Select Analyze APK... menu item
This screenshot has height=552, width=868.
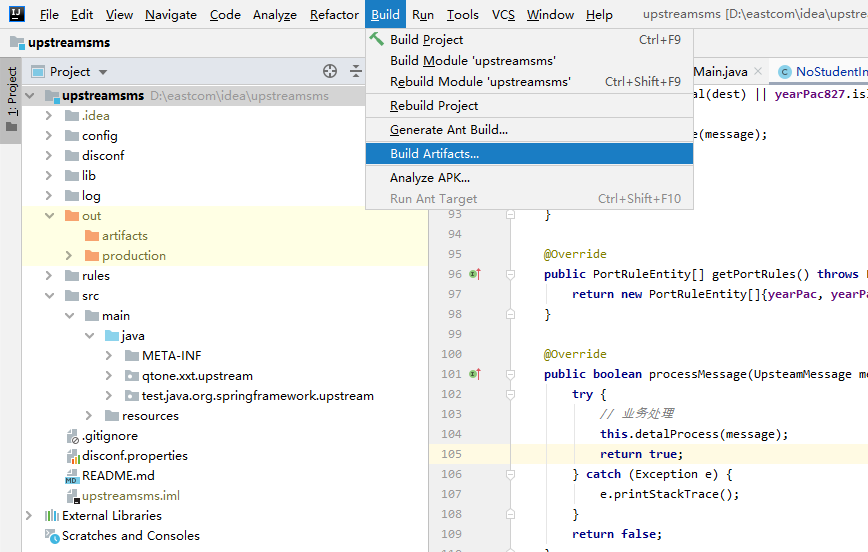(x=529, y=178)
